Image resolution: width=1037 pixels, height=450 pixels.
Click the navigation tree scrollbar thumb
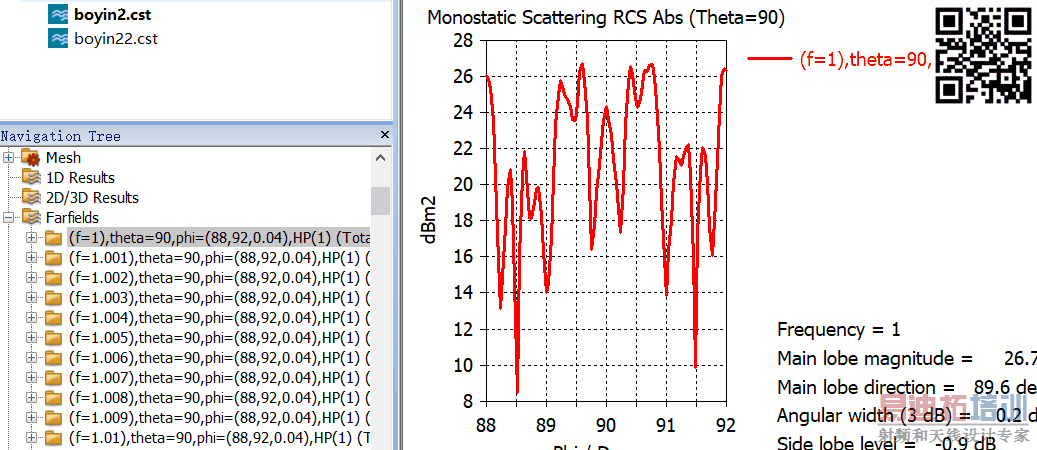tap(380, 201)
